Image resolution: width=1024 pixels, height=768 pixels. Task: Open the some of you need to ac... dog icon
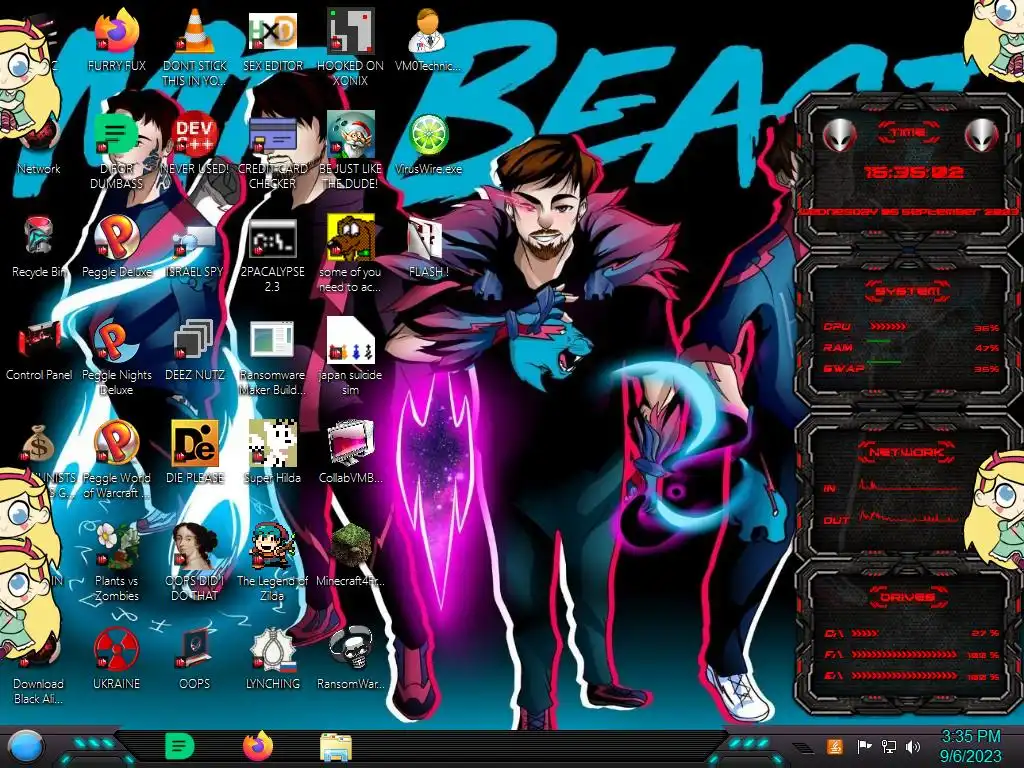351,238
